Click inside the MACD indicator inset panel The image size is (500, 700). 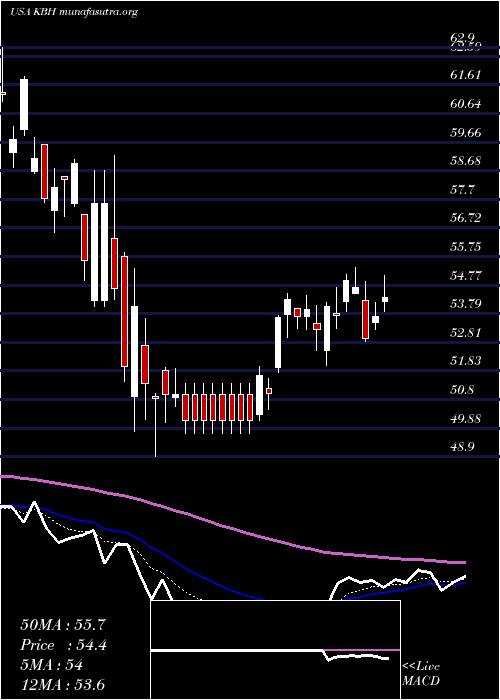click(275, 650)
